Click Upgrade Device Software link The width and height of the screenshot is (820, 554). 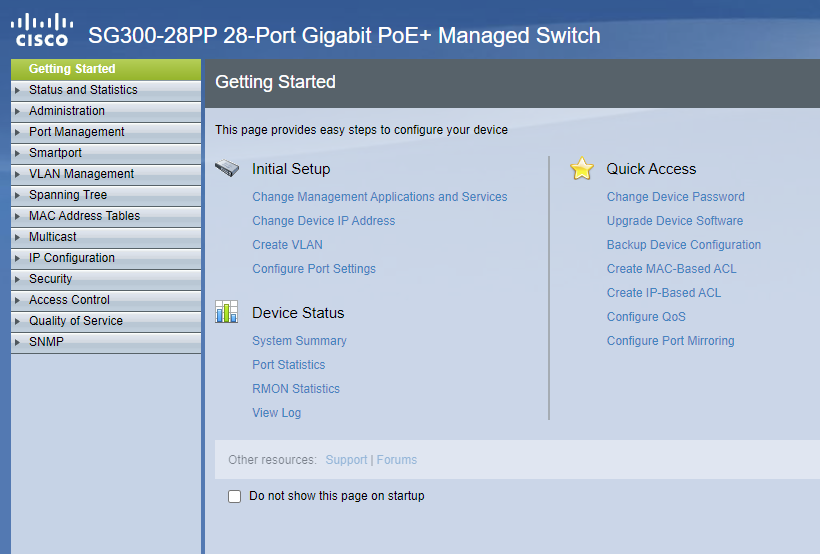tap(674, 221)
